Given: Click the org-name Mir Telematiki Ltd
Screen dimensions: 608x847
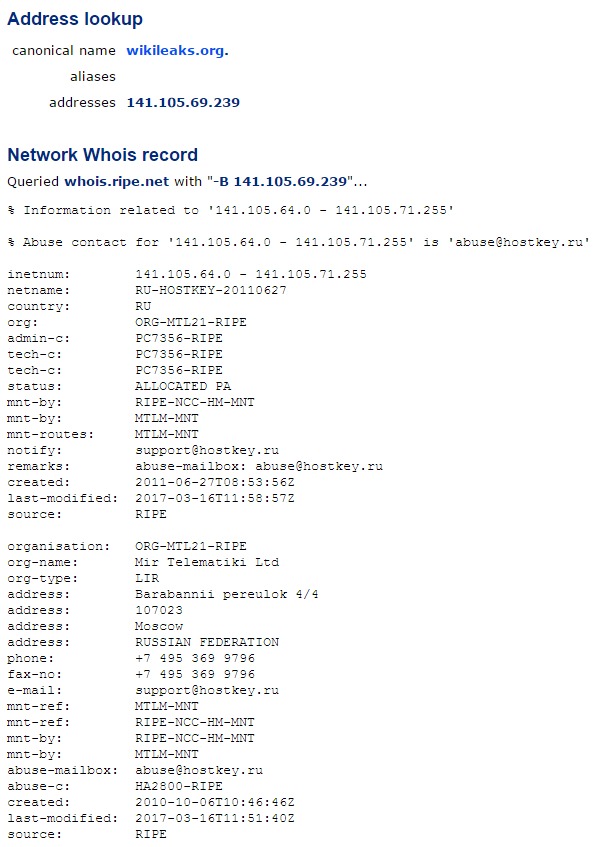Looking at the screenshot, I should pos(207,562).
